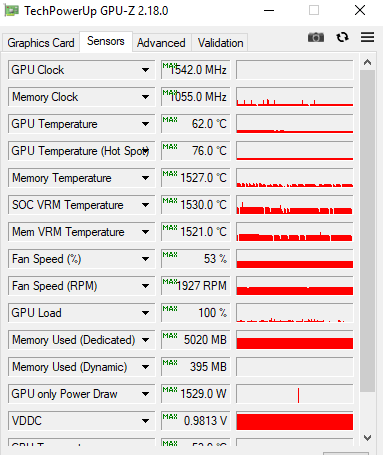This screenshot has height=455, width=383.
Task: Click the scrollbar up arrow
Action: [368, 62]
